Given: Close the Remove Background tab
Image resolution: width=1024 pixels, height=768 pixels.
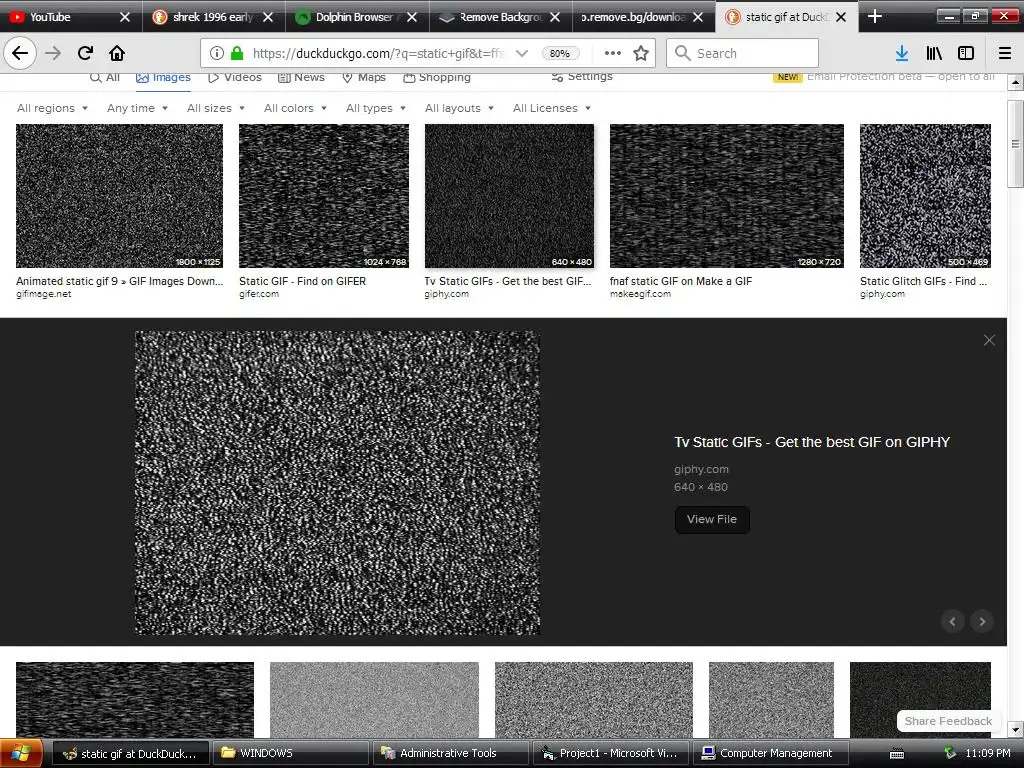Looking at the screenshot, I should point(554,17).
